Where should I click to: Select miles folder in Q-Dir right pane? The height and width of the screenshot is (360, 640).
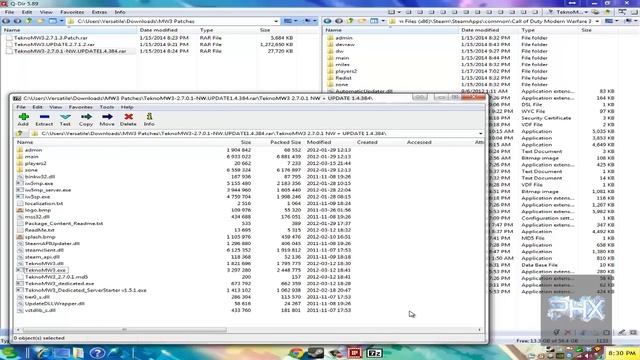pyautogui.click(x=342, y=64)
